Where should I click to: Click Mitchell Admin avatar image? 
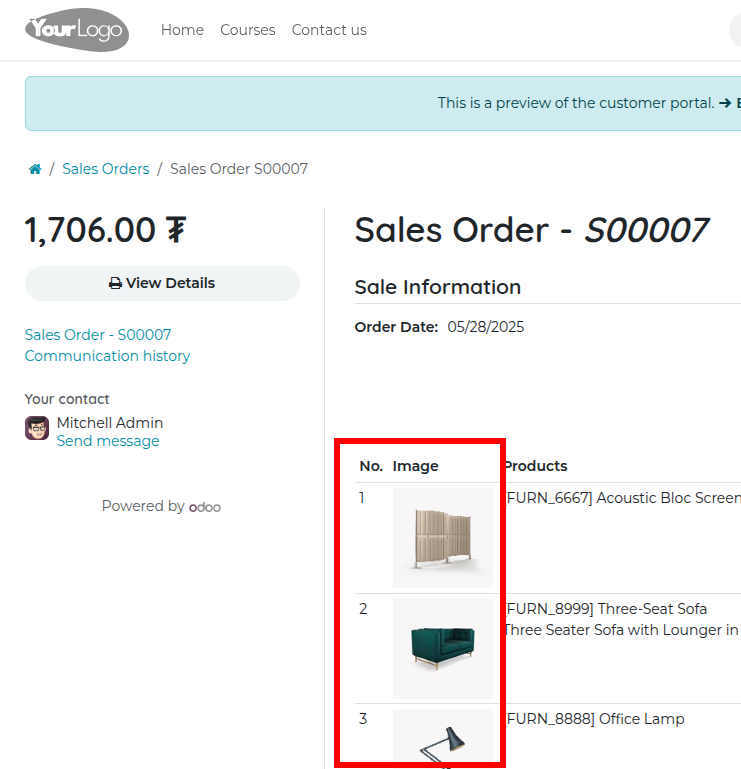37,429
